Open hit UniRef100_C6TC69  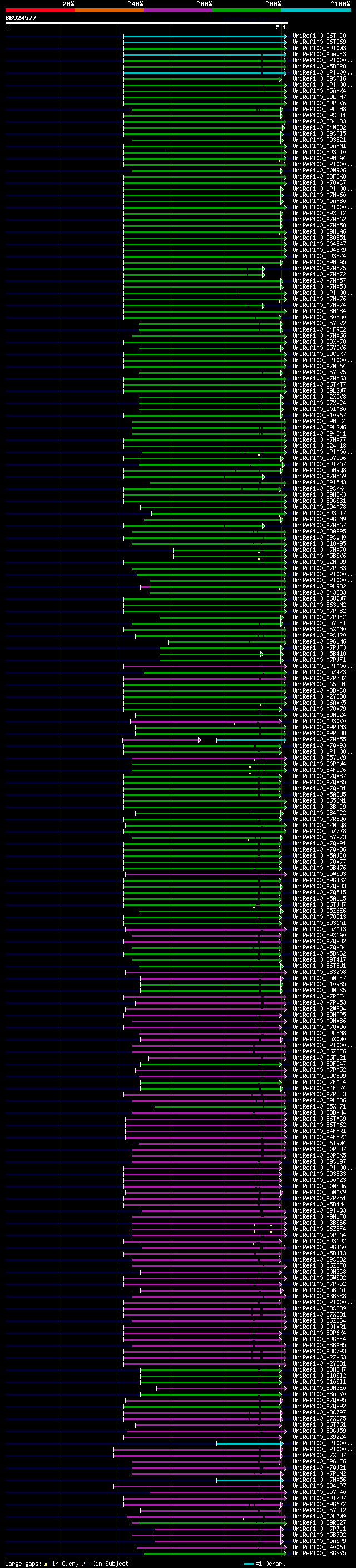coord(319,42)
